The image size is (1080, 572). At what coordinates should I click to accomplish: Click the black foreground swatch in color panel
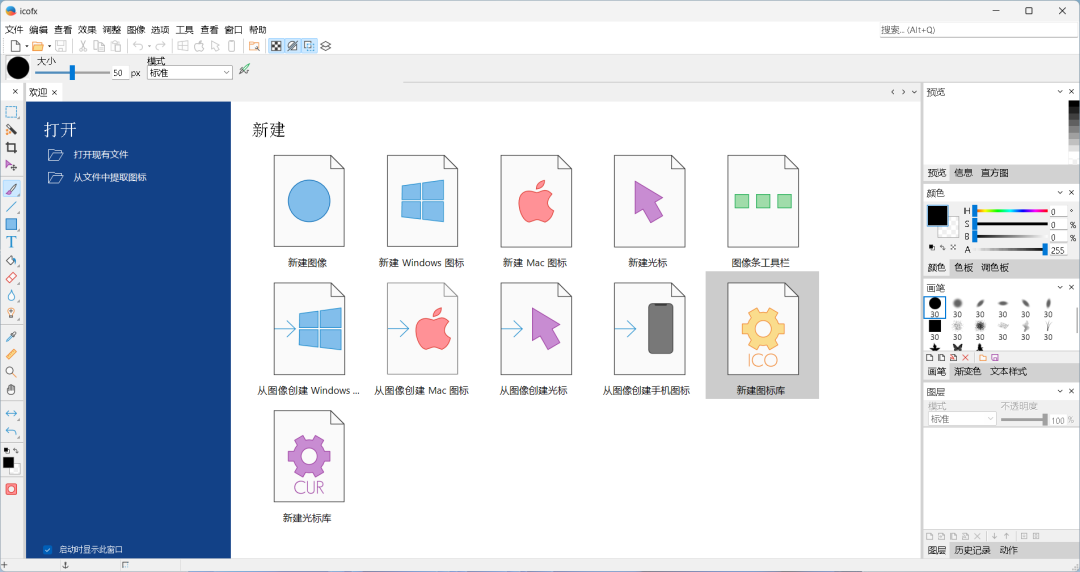937,216
